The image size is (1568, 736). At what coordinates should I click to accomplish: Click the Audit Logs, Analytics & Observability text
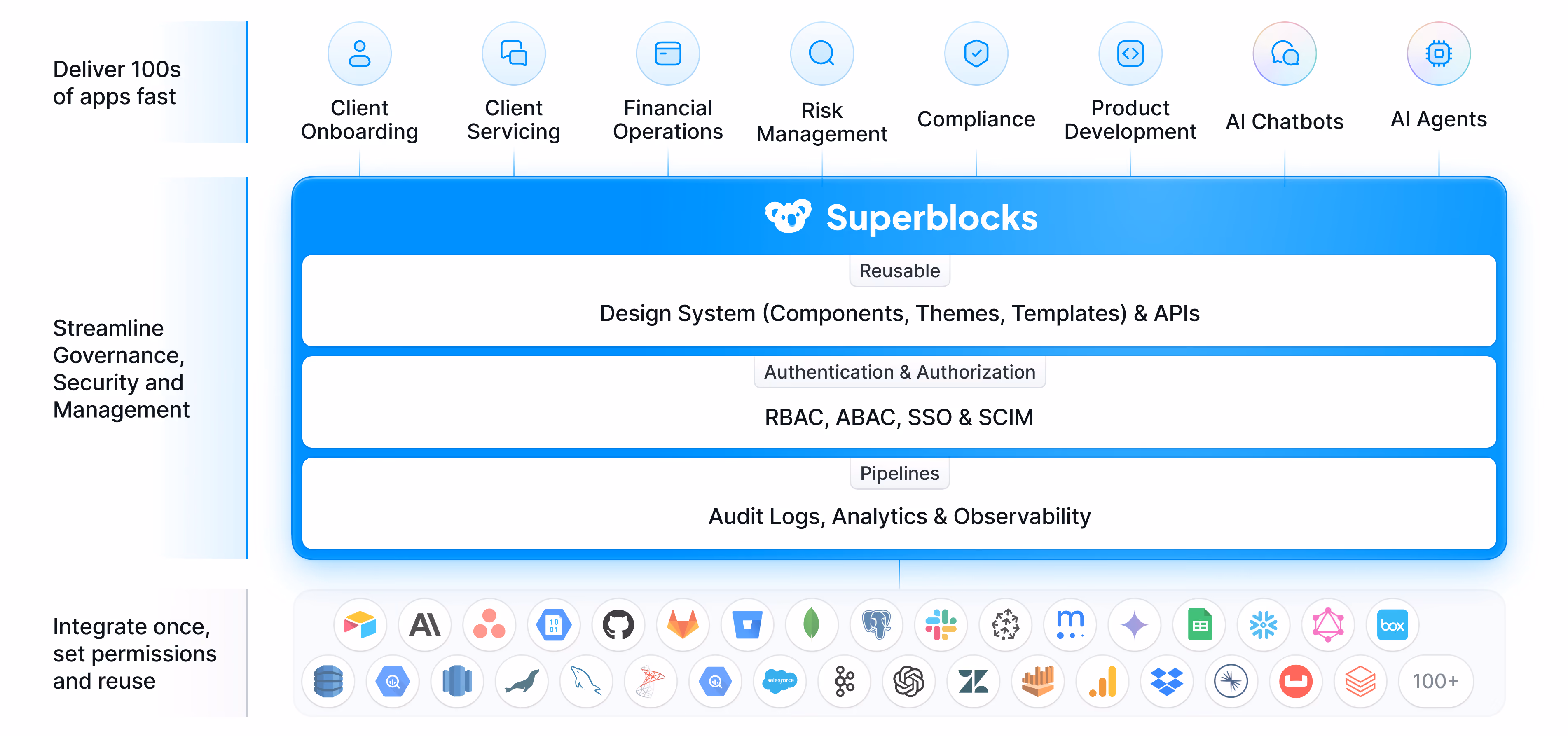pos(900,516)
